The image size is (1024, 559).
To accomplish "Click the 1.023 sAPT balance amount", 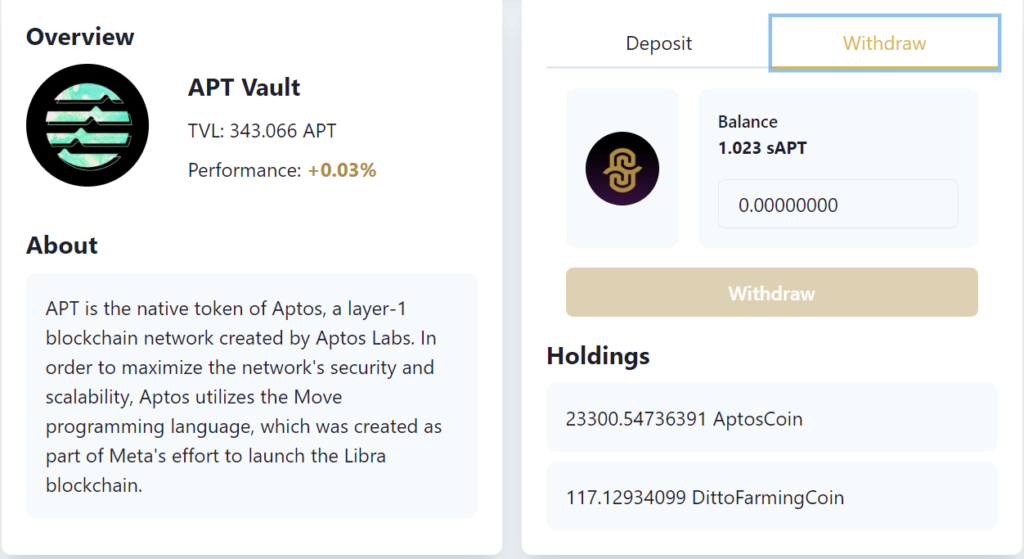I will 762,148.
